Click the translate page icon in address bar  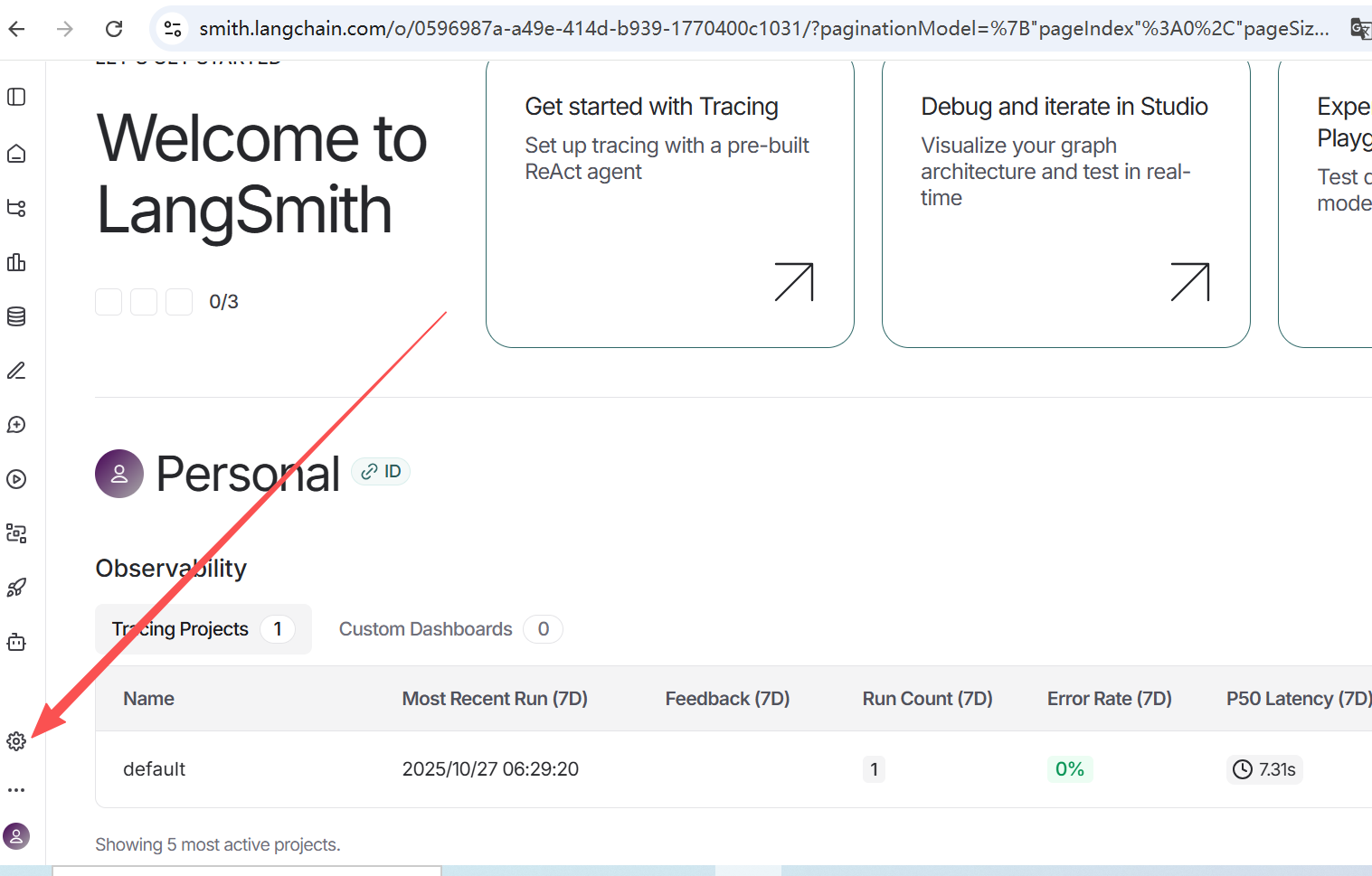pyautogui.click(x=1360, y=29)
